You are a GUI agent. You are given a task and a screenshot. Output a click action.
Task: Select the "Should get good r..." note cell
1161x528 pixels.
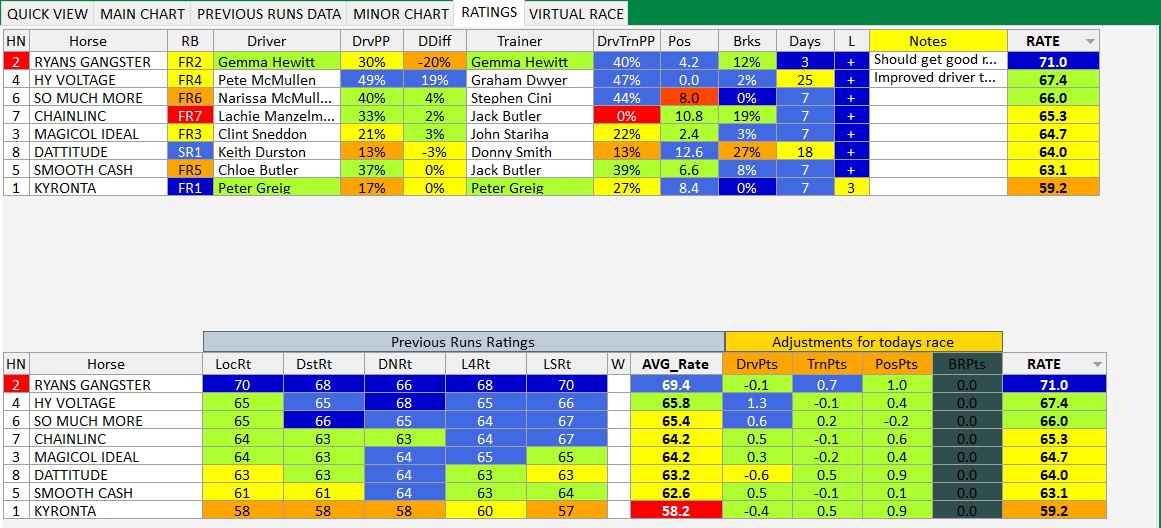(x=934, y=60)
